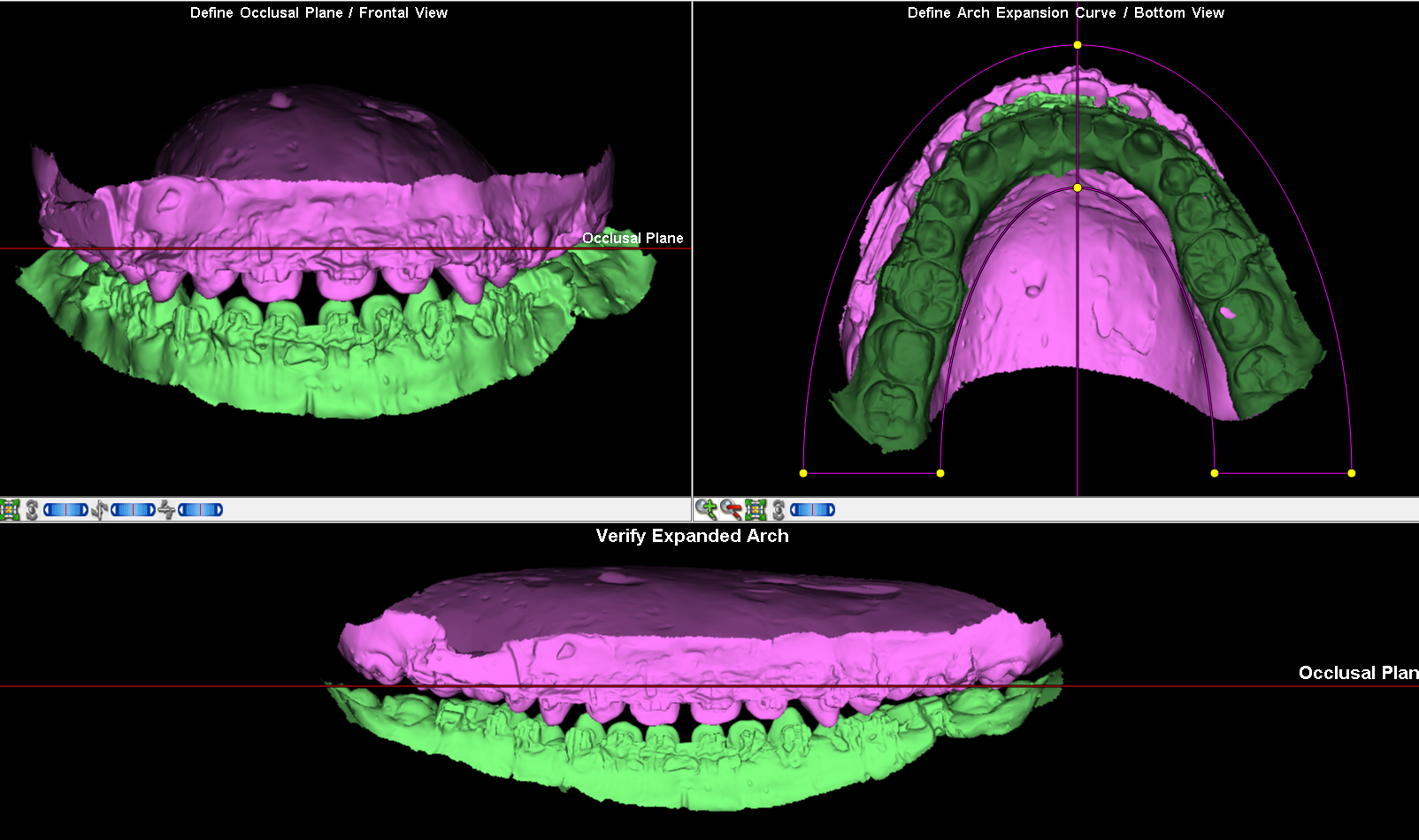Image resolution: width=1419 pixels, height=840 pixels.
Task: Click the slider after the horizontal-axis rotation icon
Action: tap(200, 509)
